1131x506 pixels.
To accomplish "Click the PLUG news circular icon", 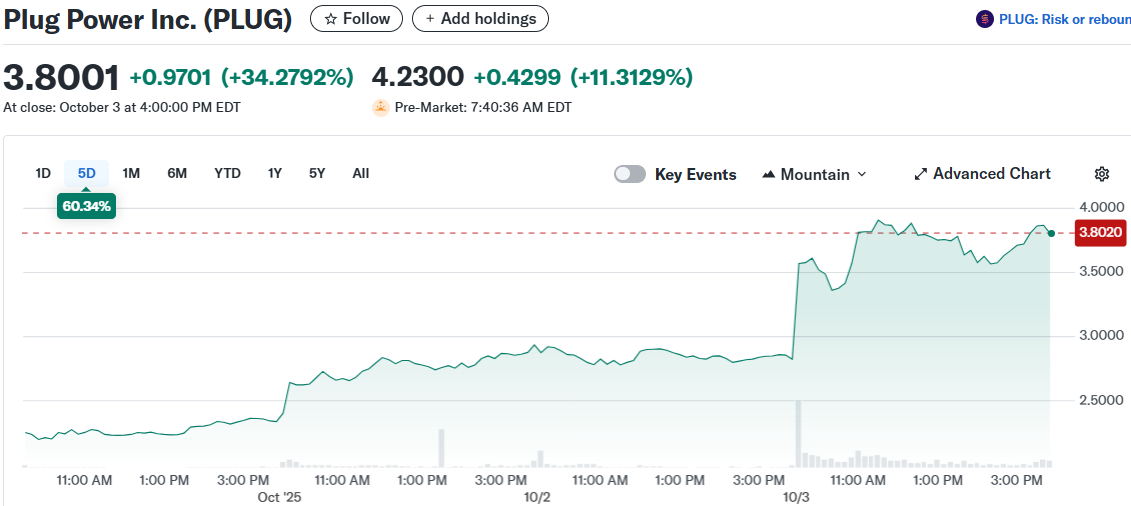I will tap(985, 19).
